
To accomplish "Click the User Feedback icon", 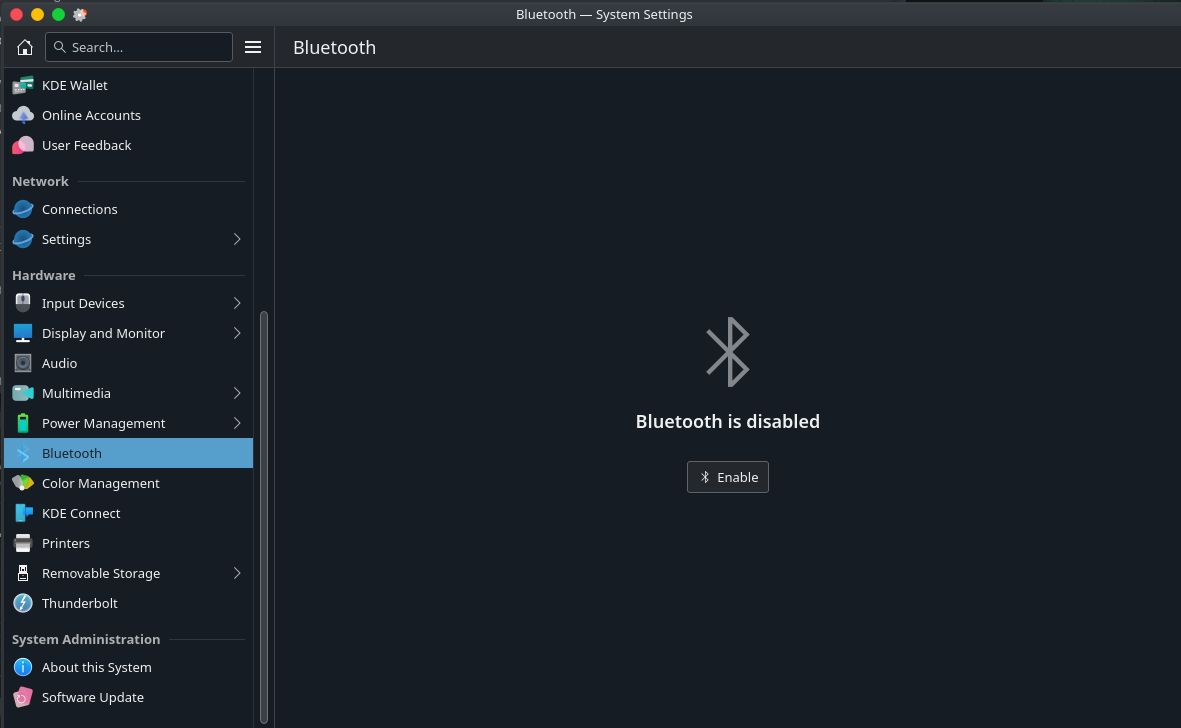I will [x=23, y=145].
